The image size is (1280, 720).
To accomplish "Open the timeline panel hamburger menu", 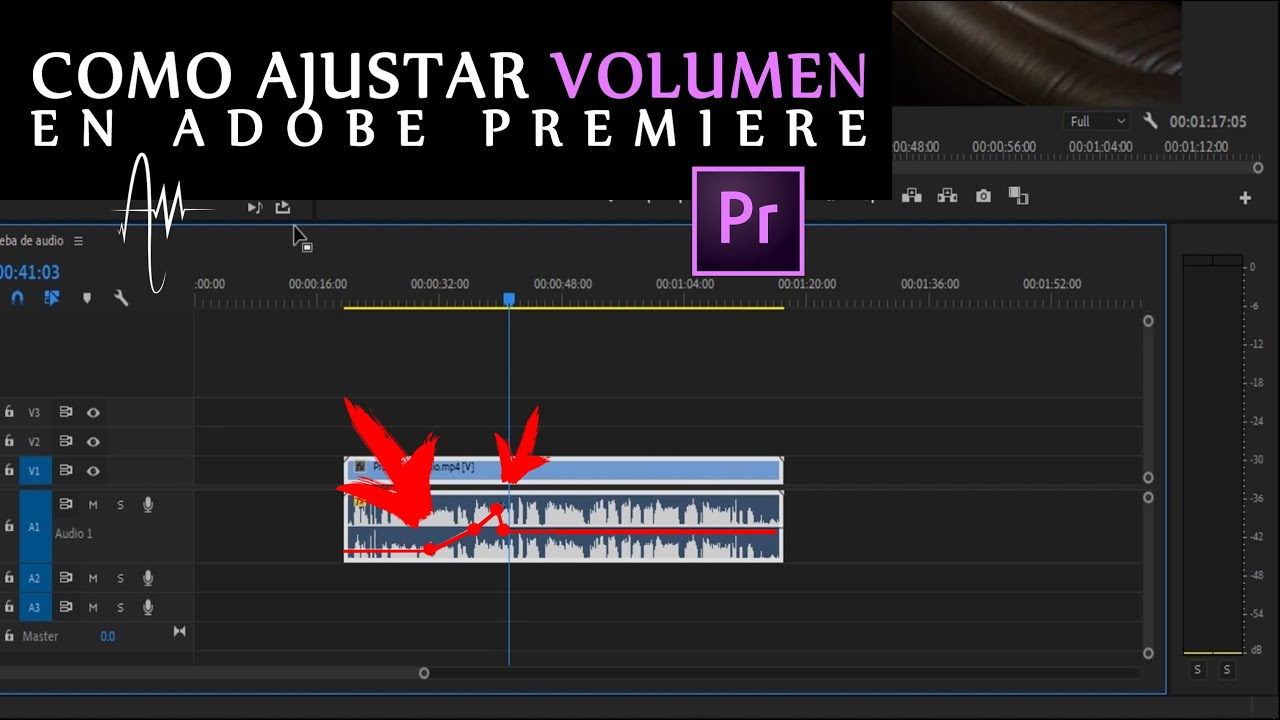I will 78,241.
